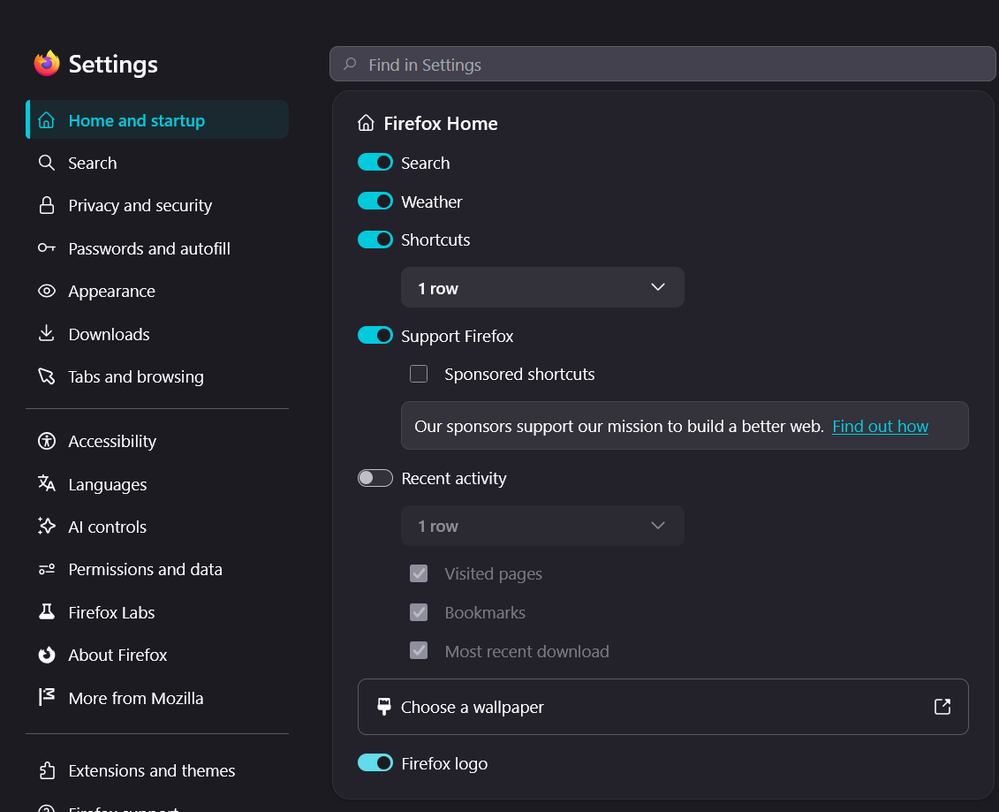Click the cursor icon for Tabs and browsing
The width and height of the screenshot is (999, 812).
(47, 376)
